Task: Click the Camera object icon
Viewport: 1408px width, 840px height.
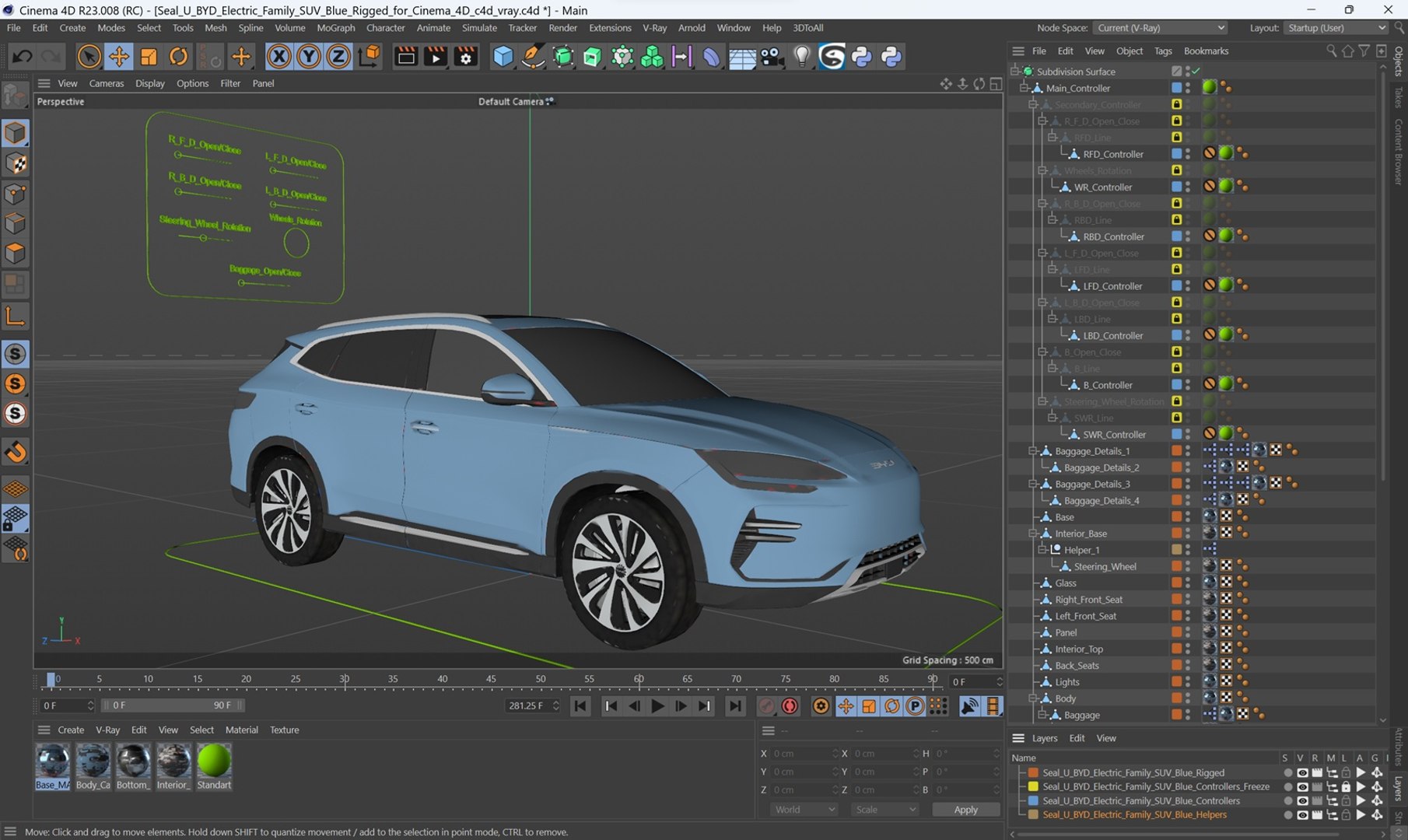Action: pos(771,56)
